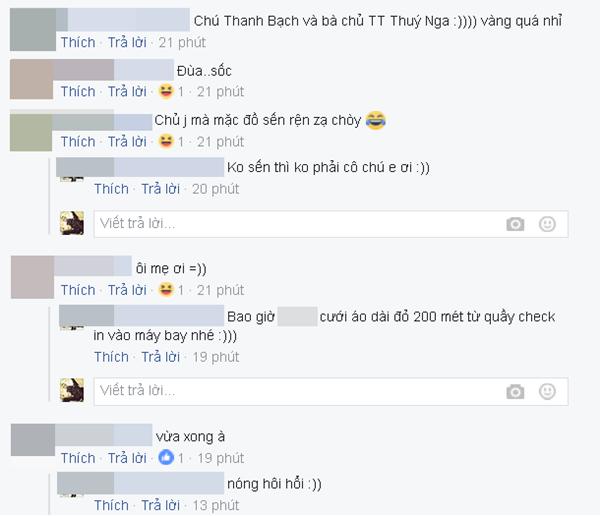Screen dimensions: 600x516
Task: Click haha reaction on 'Đùa..sốc' comment
Action: (x=166, y=91)
